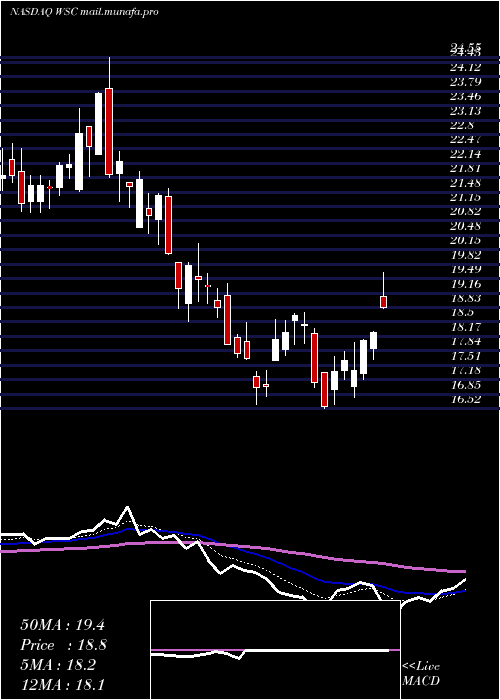Pick the 22.8 price axis label
The height and width of the screenshot is (700, 500).
462,125
